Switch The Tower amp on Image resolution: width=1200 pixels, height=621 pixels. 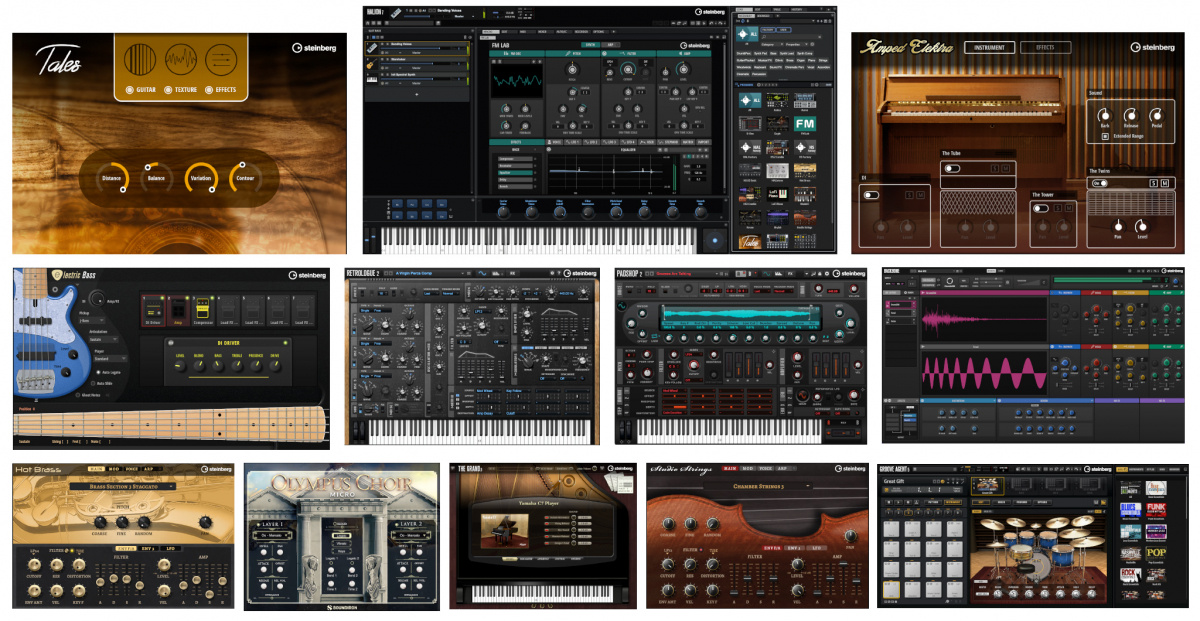(x=1040, y=208)
